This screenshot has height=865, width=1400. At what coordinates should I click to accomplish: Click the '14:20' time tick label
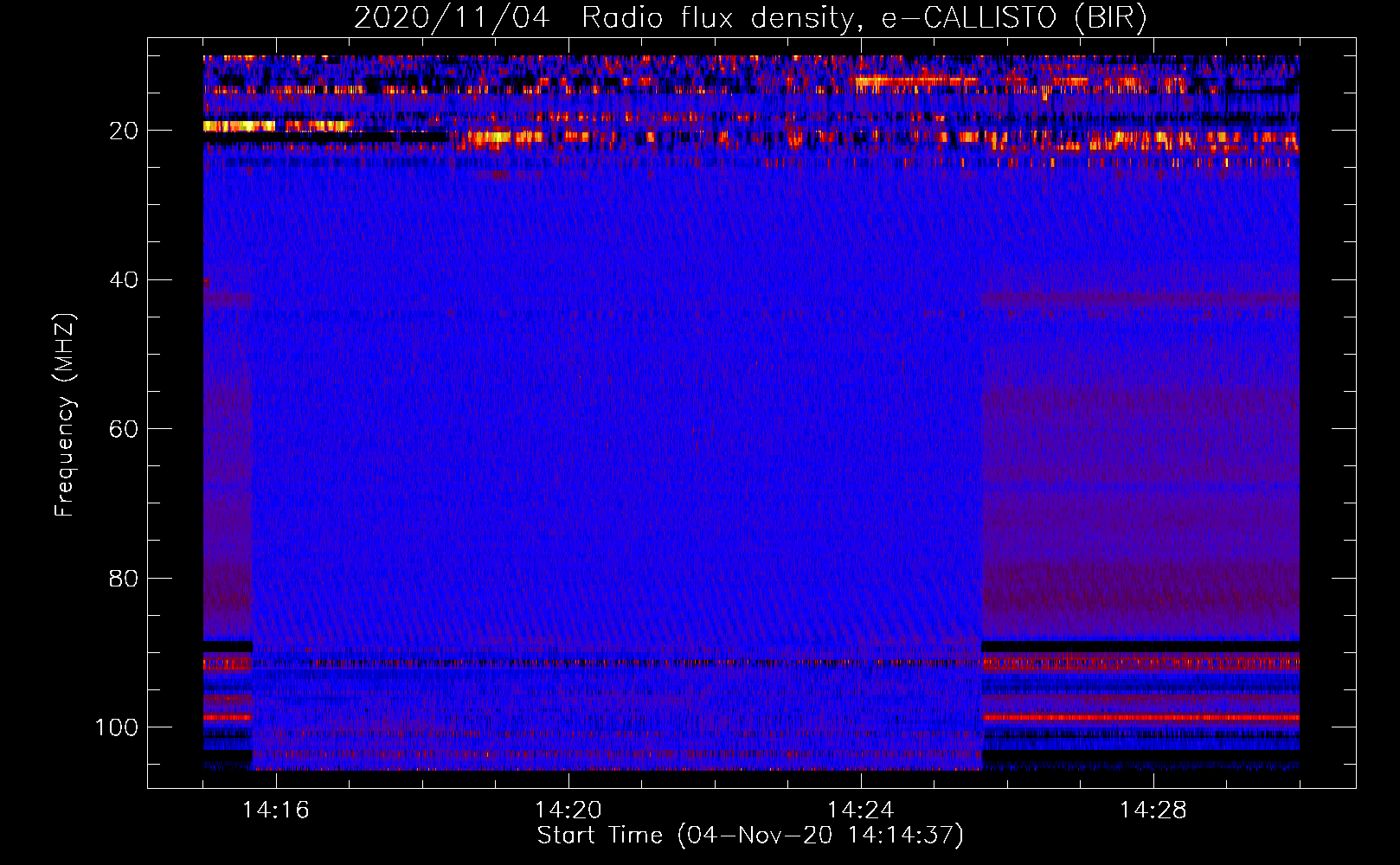point(568,811)
